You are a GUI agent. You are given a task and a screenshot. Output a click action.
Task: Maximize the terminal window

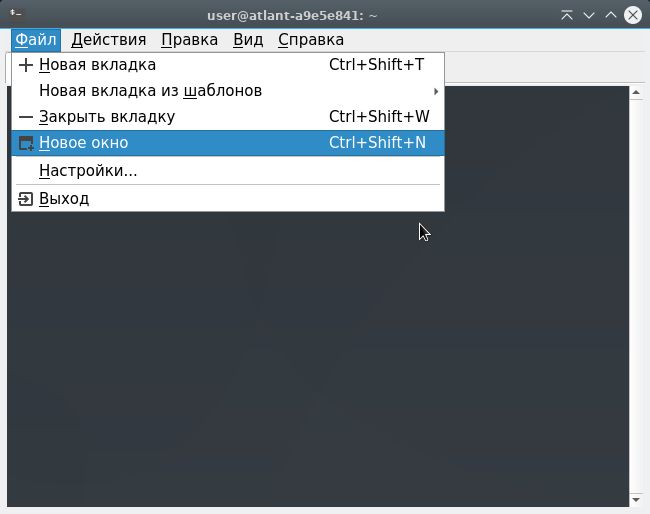tap(611, 15)
